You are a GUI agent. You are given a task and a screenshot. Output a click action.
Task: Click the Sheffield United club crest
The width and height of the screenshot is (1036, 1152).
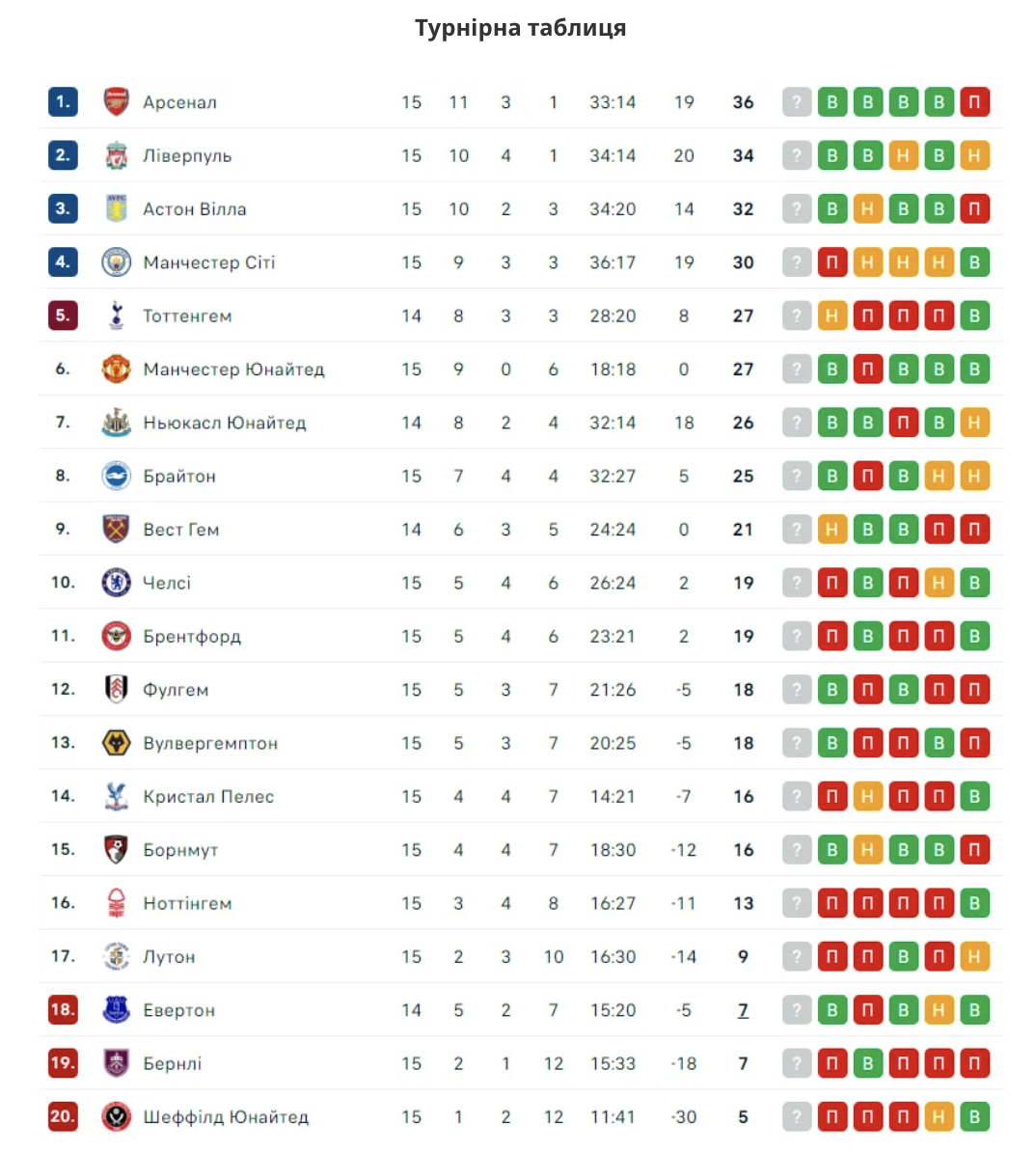[116, 1117]
